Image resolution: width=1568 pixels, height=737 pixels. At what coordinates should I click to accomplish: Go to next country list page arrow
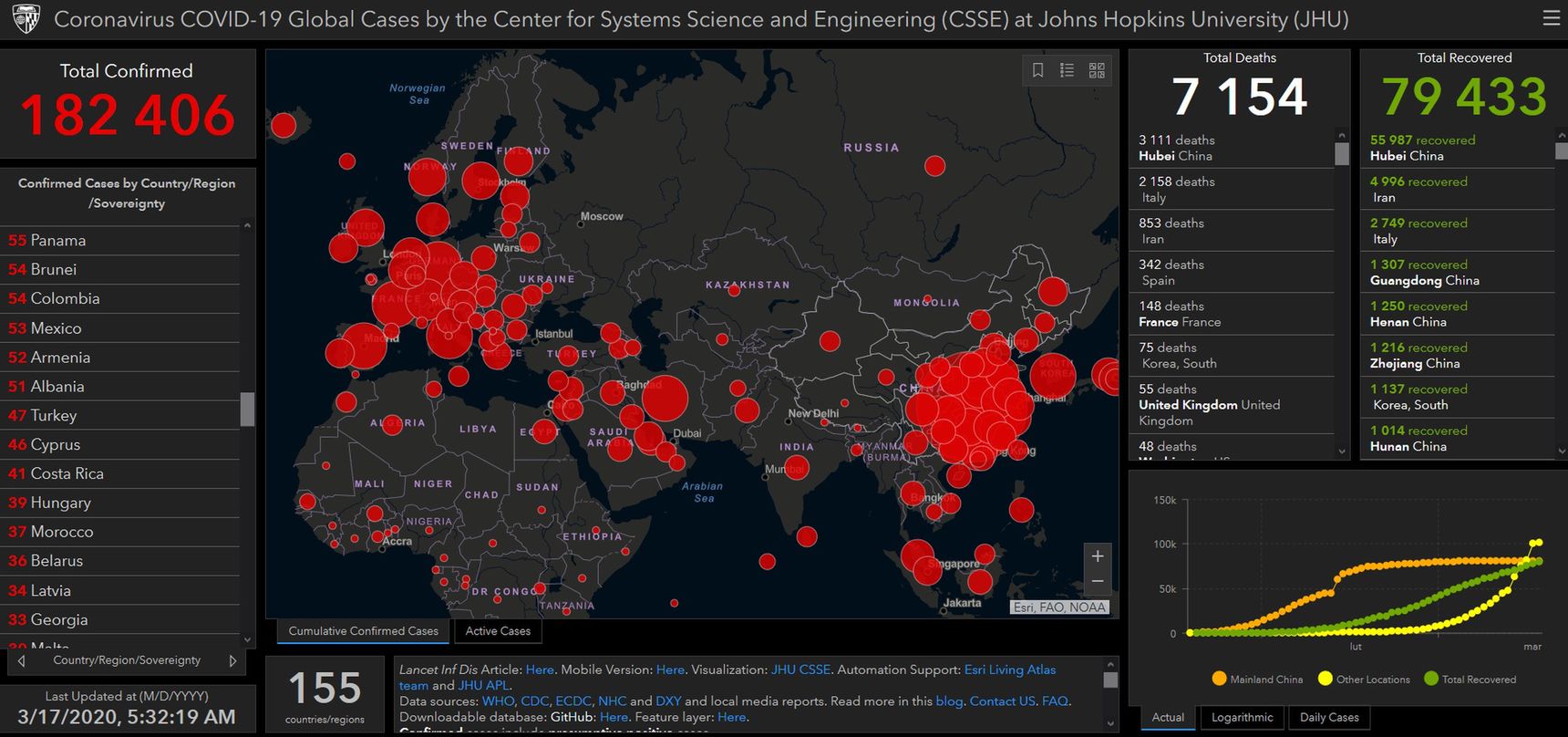click(x=232, y=660)
